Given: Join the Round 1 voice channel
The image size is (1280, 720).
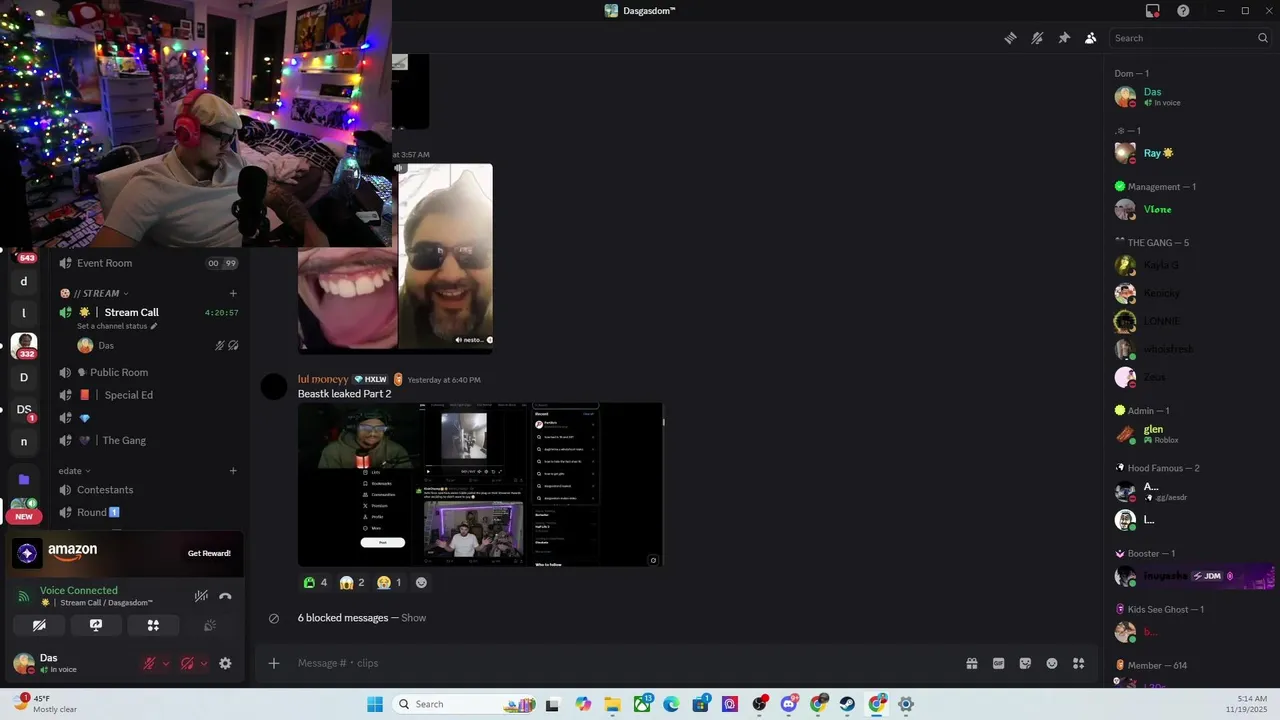Looking at the screenshot, I should click(148, 512).
